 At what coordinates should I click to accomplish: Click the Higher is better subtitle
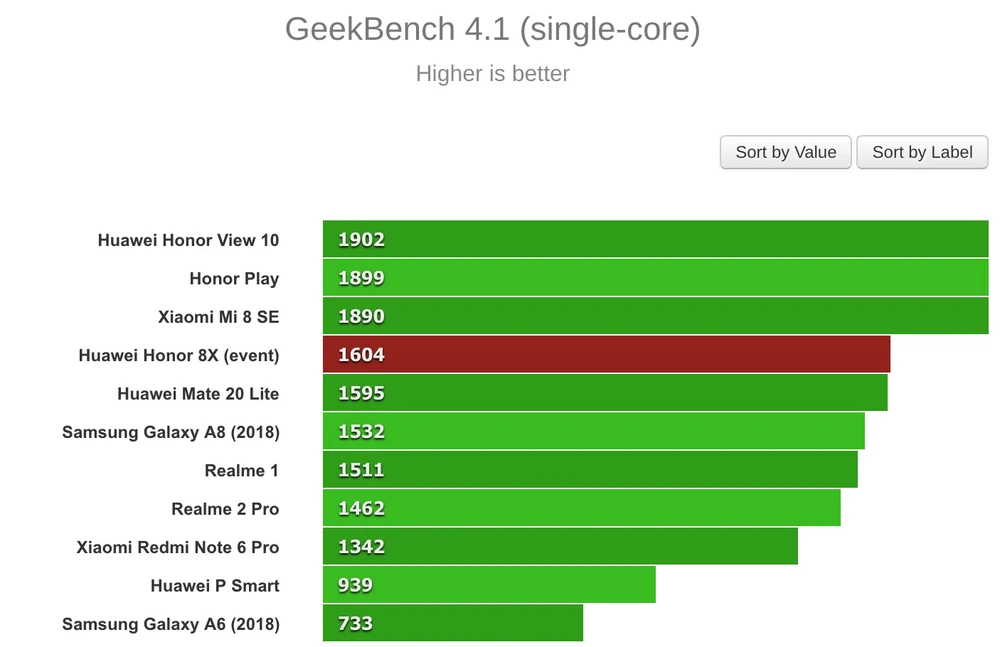(x=492, y=74)
